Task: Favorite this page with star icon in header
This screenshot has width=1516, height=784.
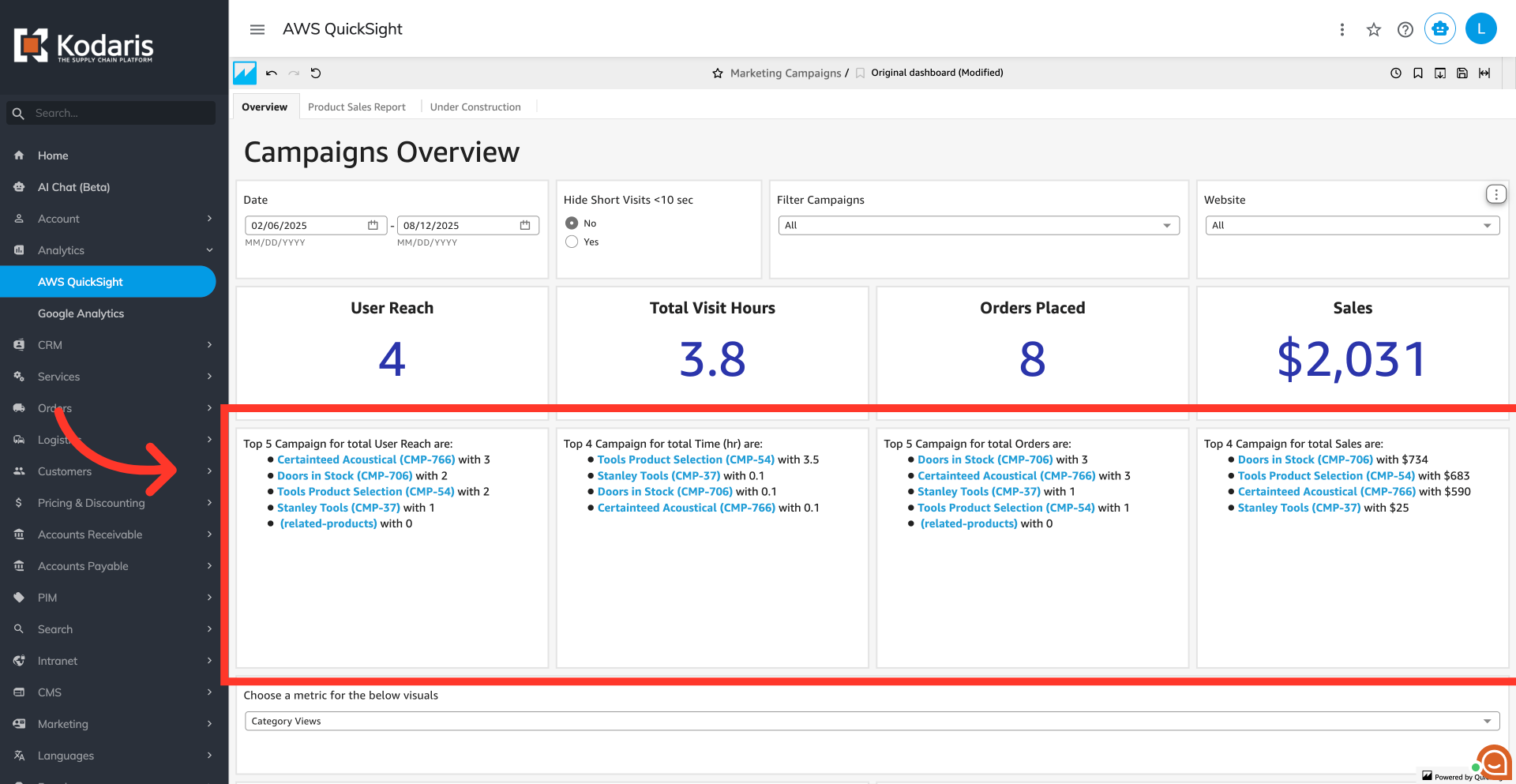Action: click(x=1374, y=29)
